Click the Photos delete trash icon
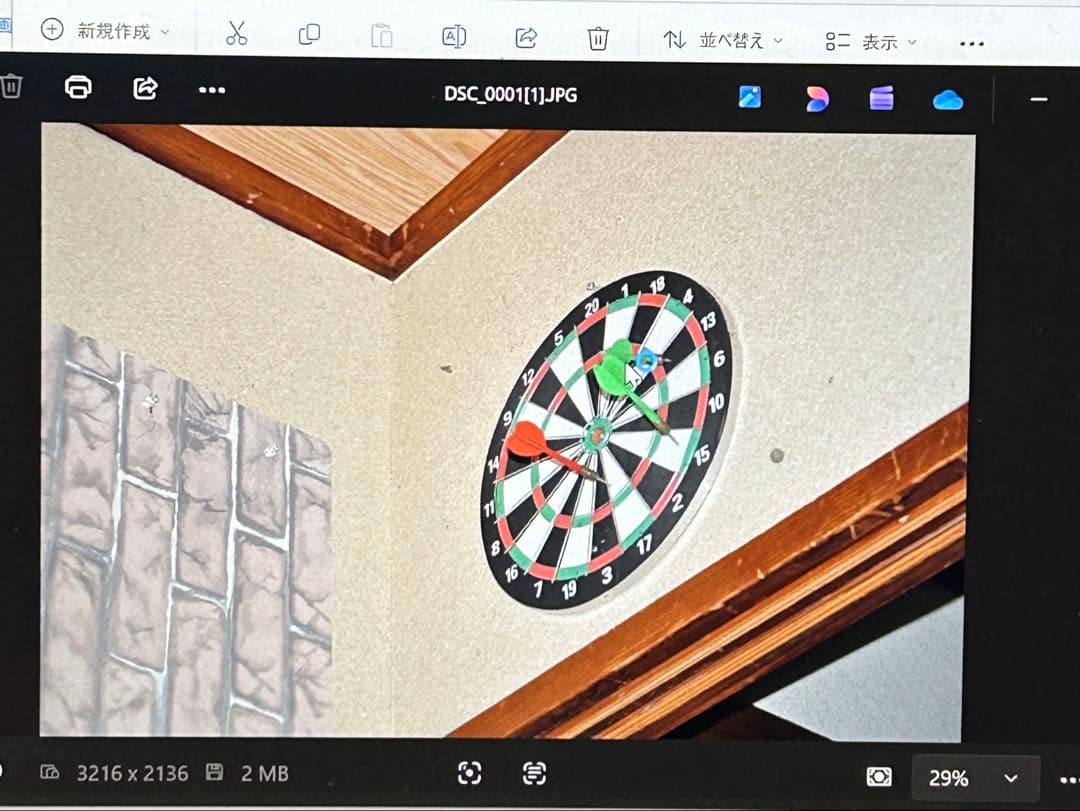 tap(11, 86)
